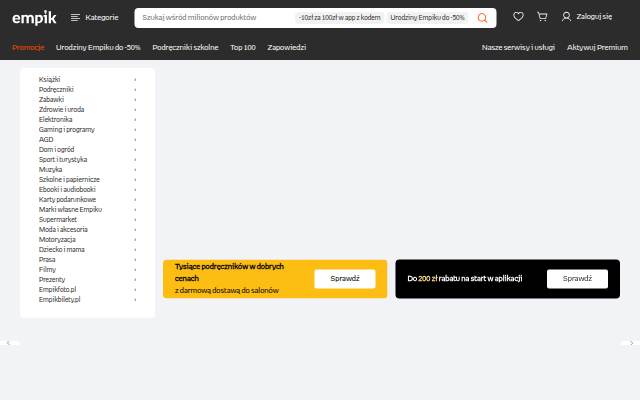
Task: Click the carousel previous arrow
Action: [8, 343]
